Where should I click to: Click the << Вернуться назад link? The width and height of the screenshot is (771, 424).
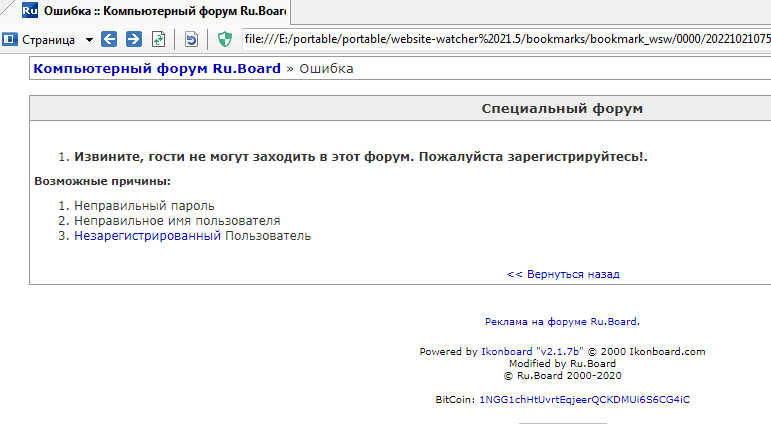coord(563,274)
